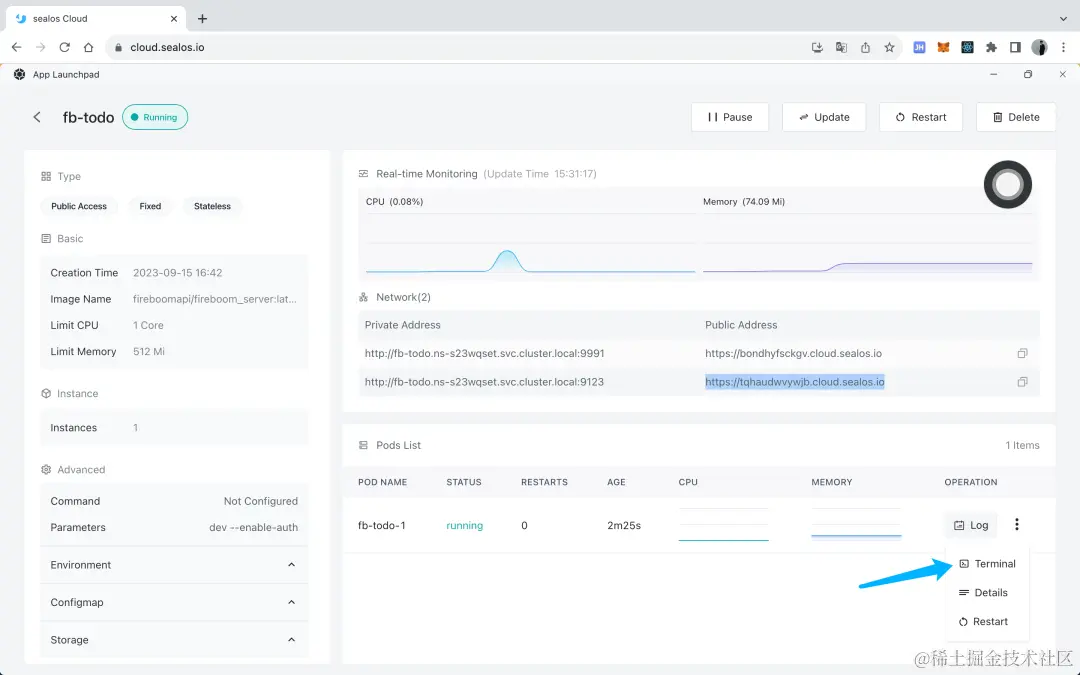Viewport: 1080px width, 675px height.
Task: Click the floating circular button near the monitoring panel
Action: (1008, 185)
